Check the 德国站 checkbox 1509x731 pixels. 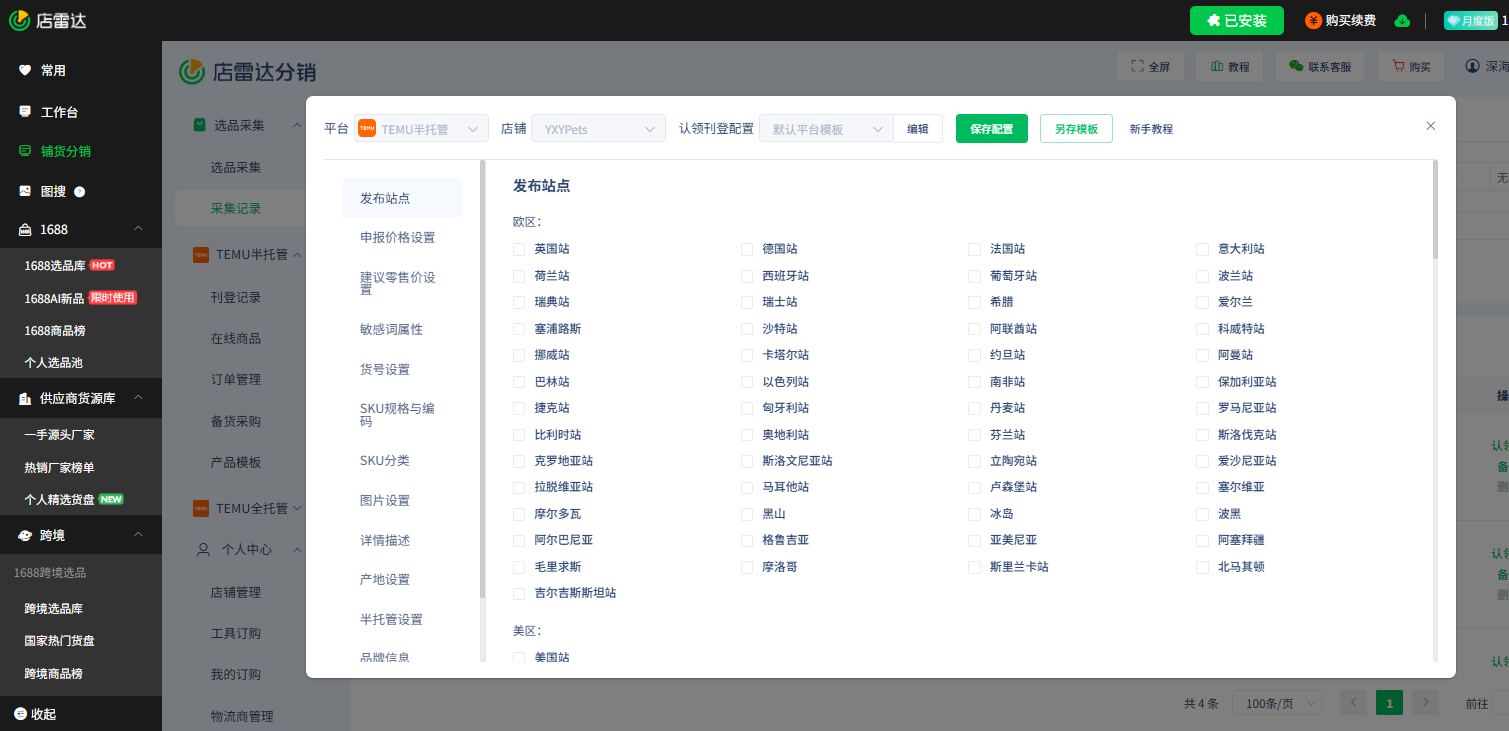[x=747, y=249]
